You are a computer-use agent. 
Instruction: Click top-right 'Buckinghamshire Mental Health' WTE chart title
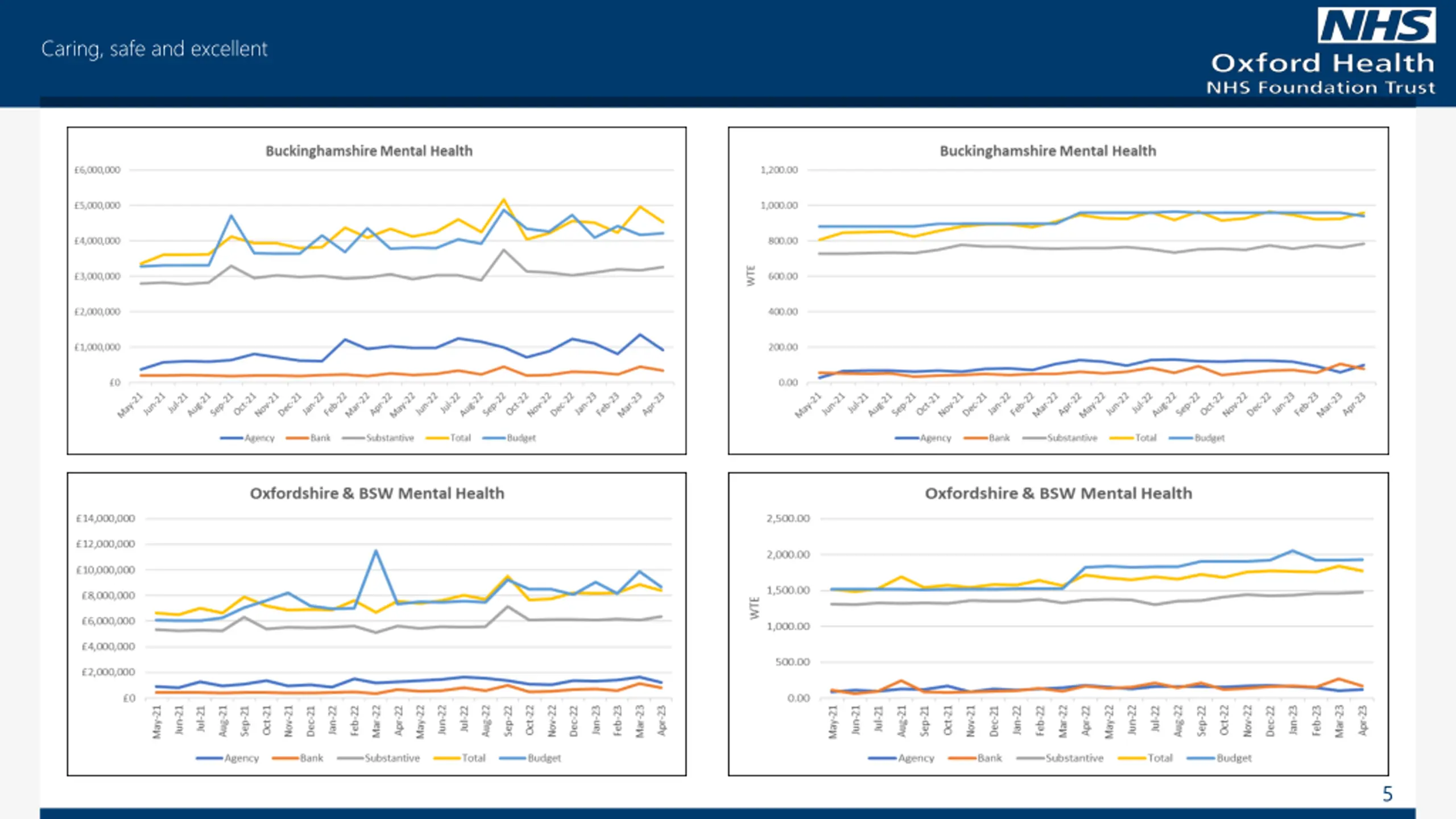tap(1048, 151)
